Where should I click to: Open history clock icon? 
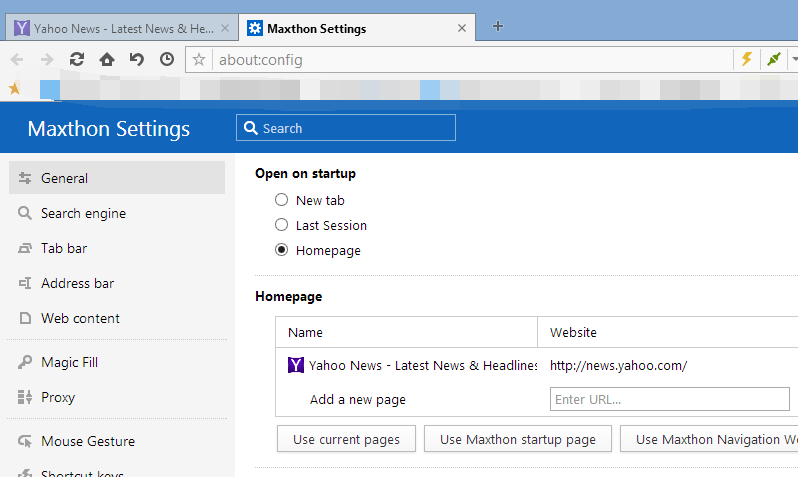[166, 60]
